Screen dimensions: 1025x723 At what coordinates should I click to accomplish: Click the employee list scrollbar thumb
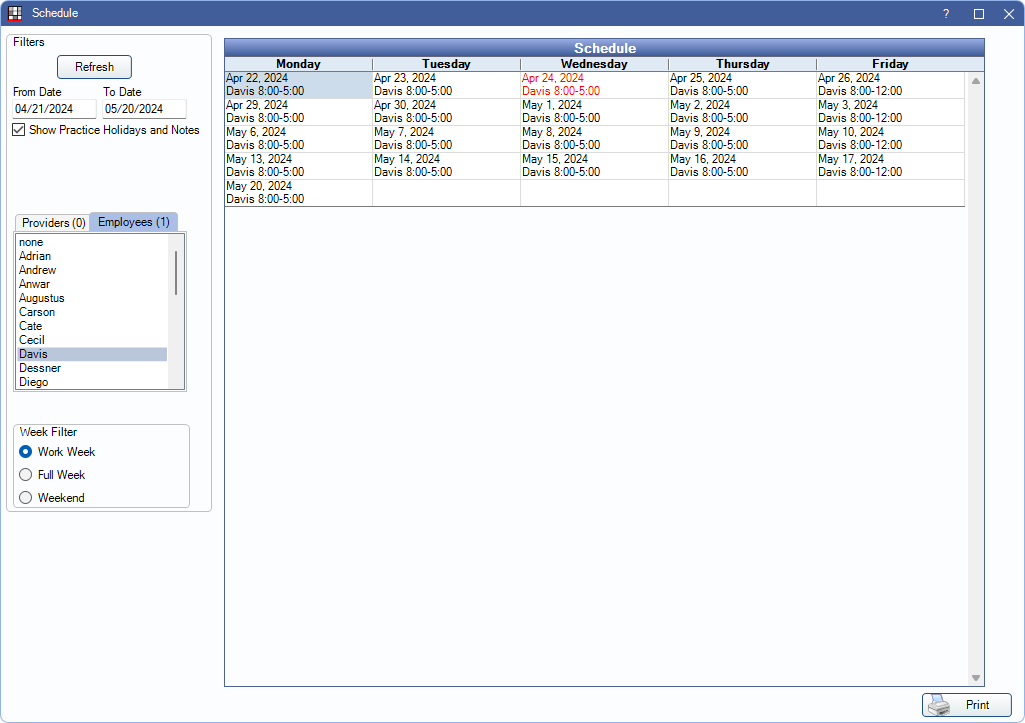(176, 272)
